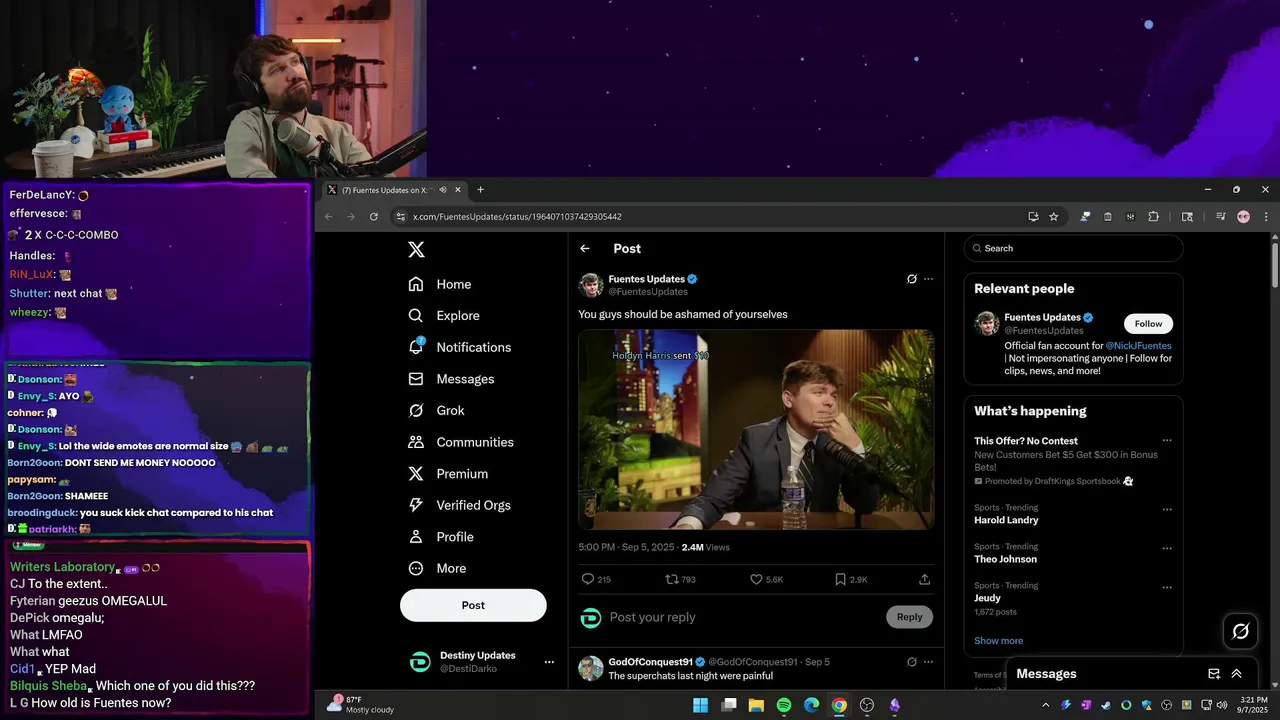Open the Extensions puzzle icon

1153,217
